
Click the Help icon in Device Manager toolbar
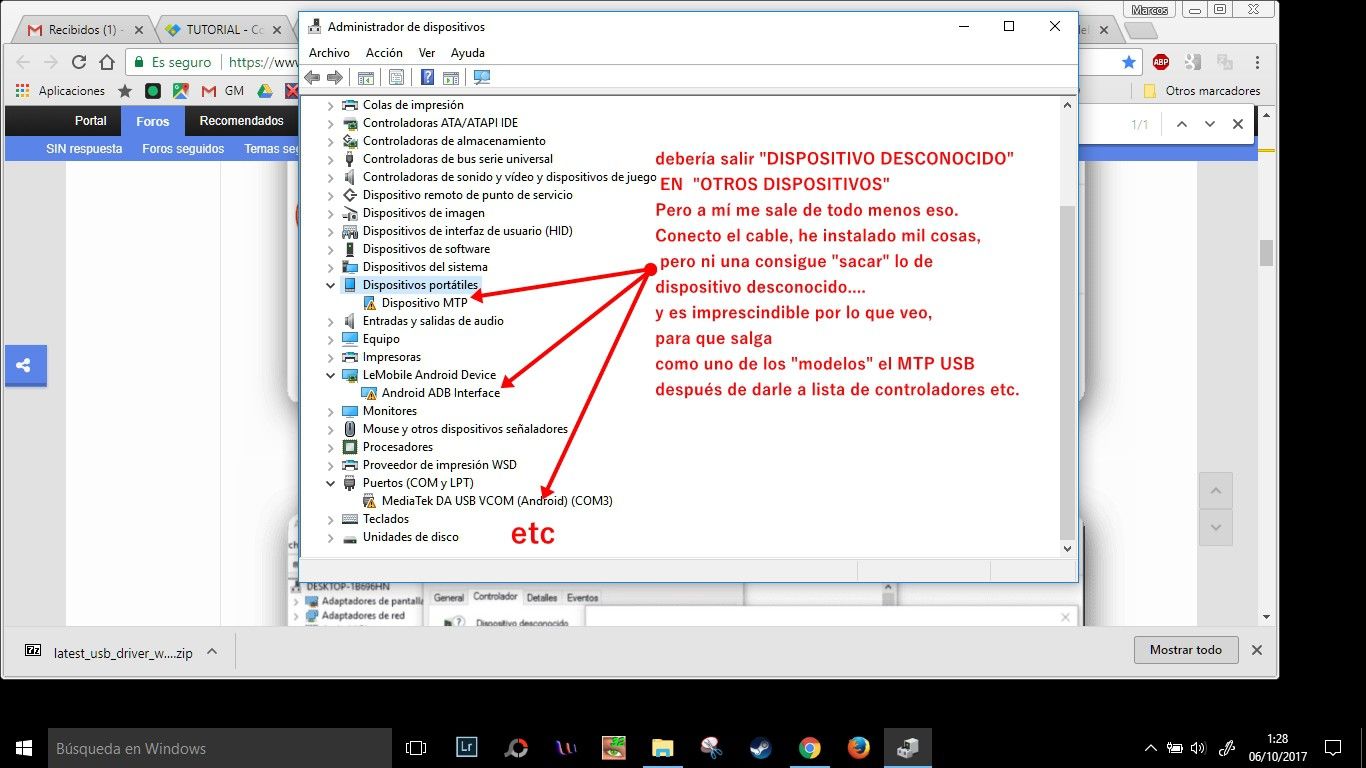427,78
